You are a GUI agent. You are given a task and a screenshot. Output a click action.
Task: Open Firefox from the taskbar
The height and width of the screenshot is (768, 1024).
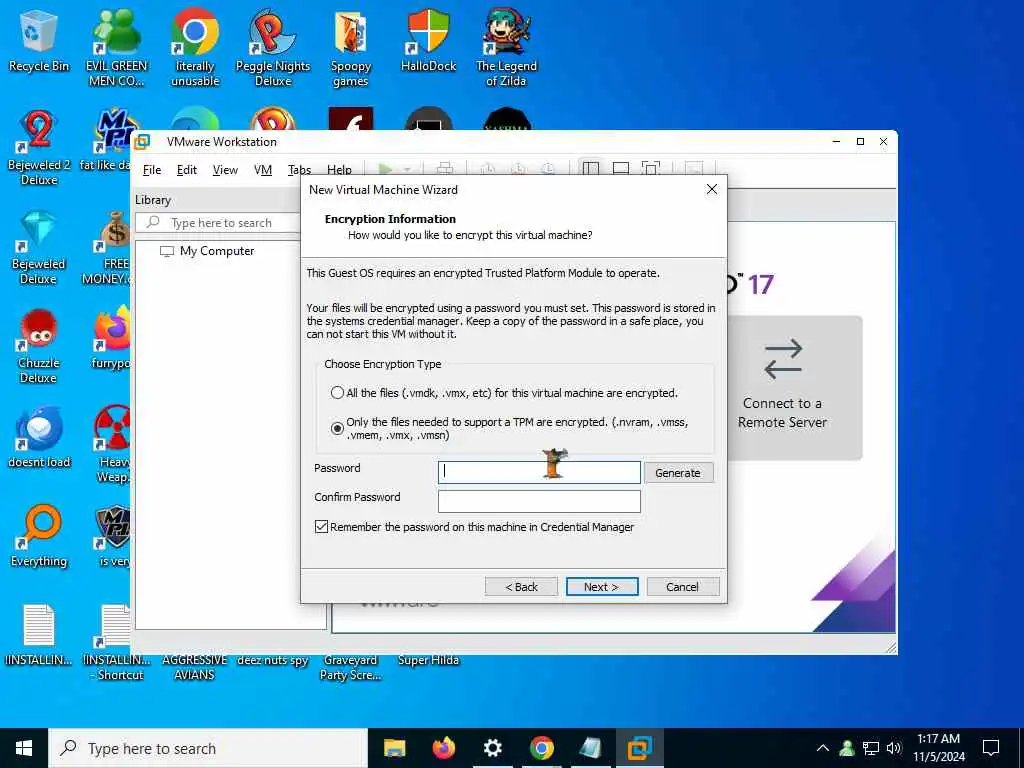pos(443,748)
